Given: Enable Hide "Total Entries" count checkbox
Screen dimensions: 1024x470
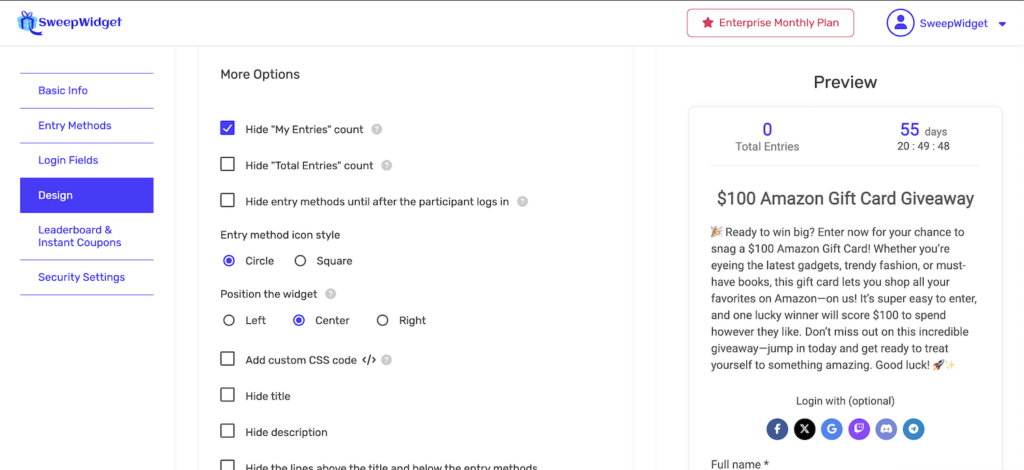Looking at the screenshot, I should (x=228, y=164).
